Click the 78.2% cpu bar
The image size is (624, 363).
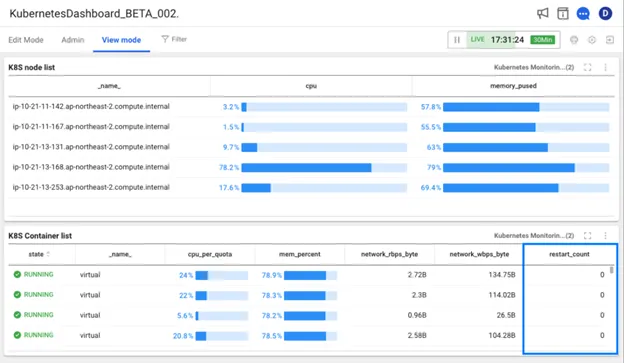pos(324,167)
